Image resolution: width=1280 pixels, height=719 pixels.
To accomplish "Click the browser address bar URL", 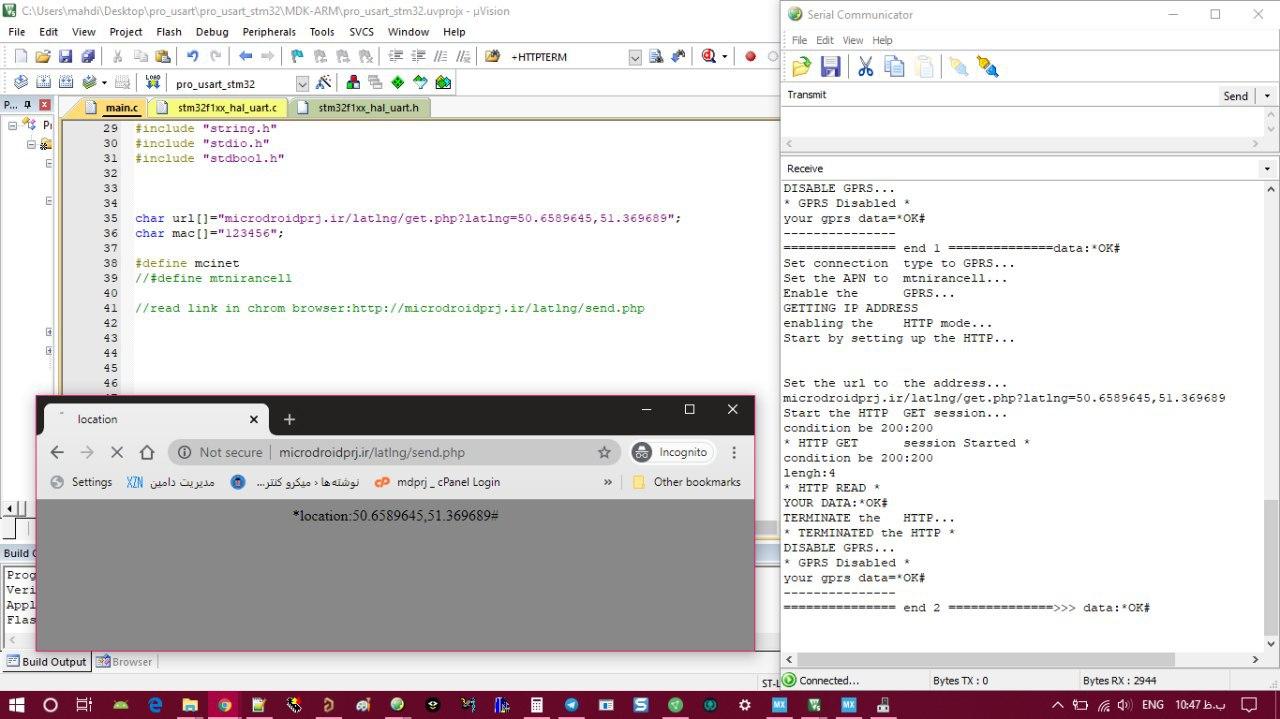I will 371,452.
